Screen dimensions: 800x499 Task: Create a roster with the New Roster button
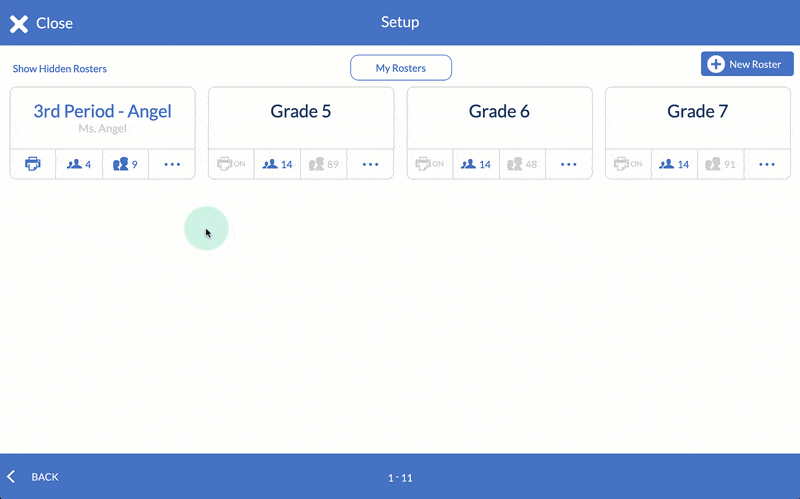[x=746, y=64]
